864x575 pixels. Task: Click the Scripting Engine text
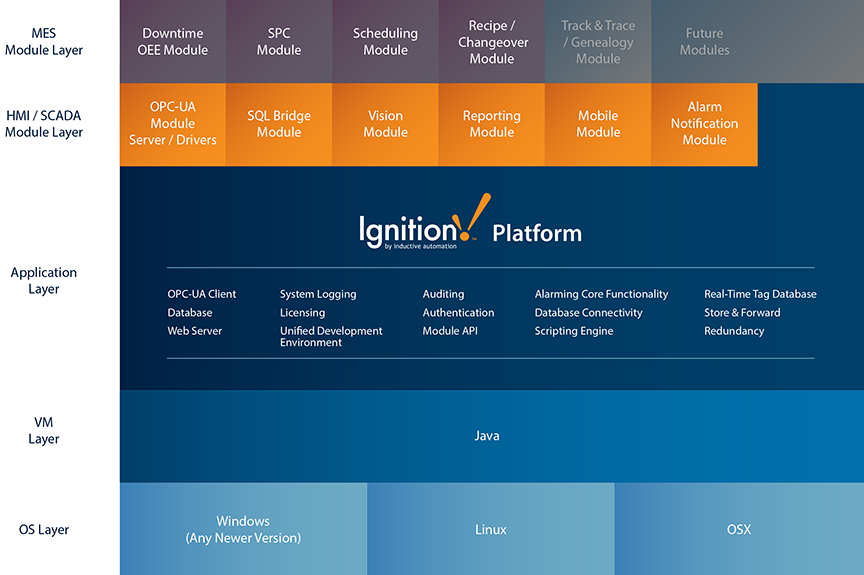pyautogui.click(x=574, y=331)
